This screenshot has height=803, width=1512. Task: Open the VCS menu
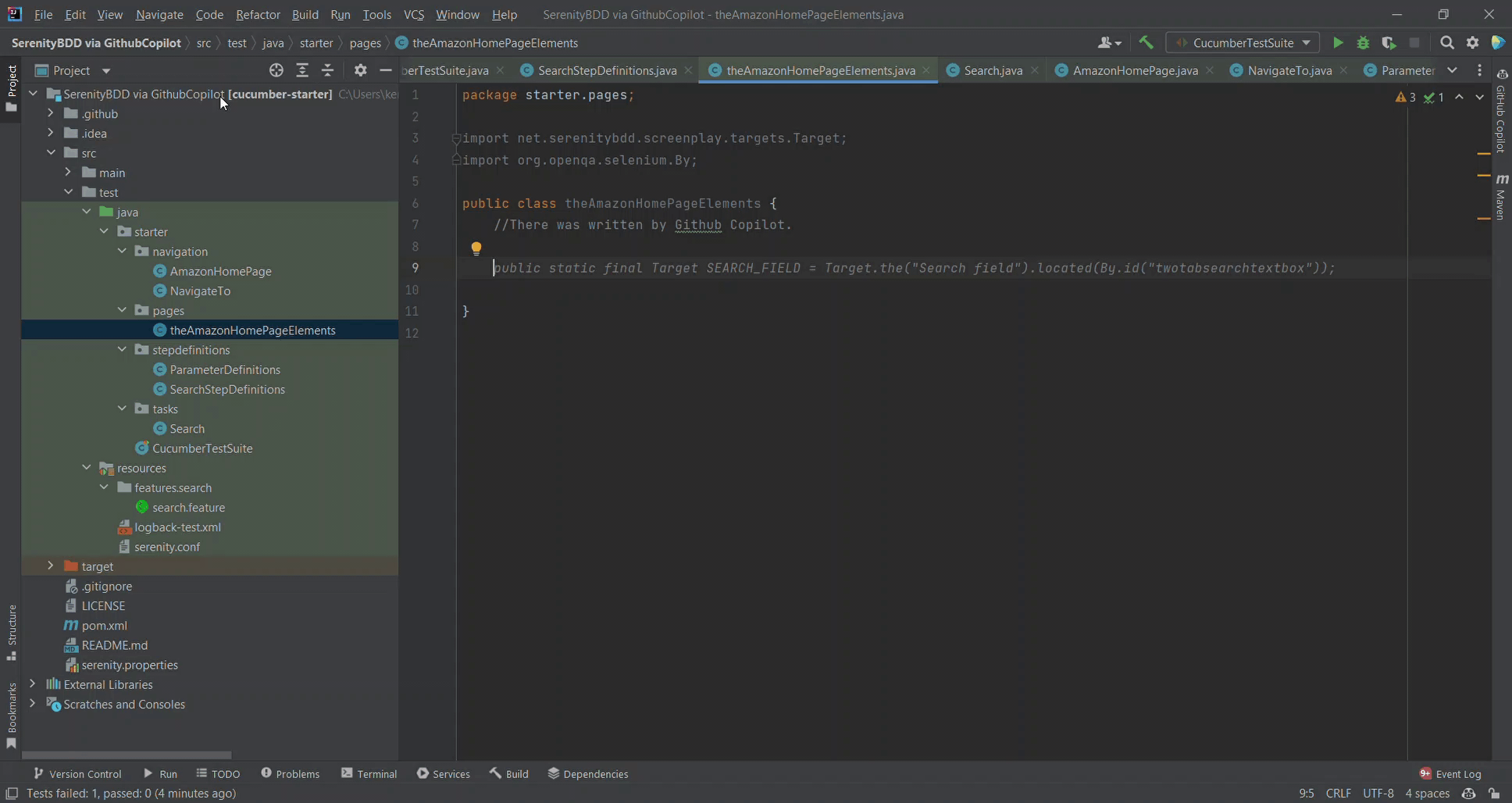414,14
